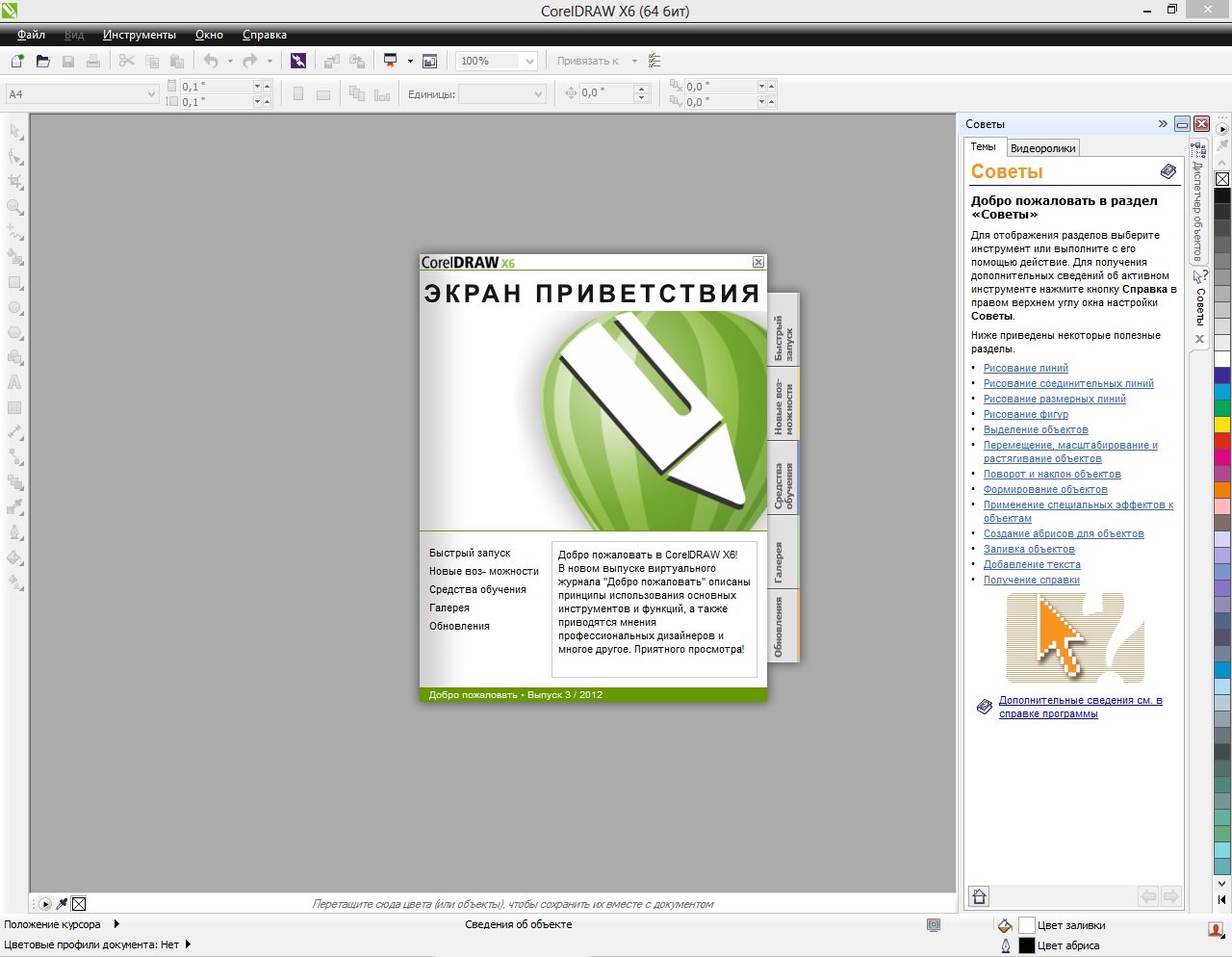The height and width of the screenshot is (957, 1232).
Task: Open the Welcome screen launcher icon
Action: (x=429, y=61)
